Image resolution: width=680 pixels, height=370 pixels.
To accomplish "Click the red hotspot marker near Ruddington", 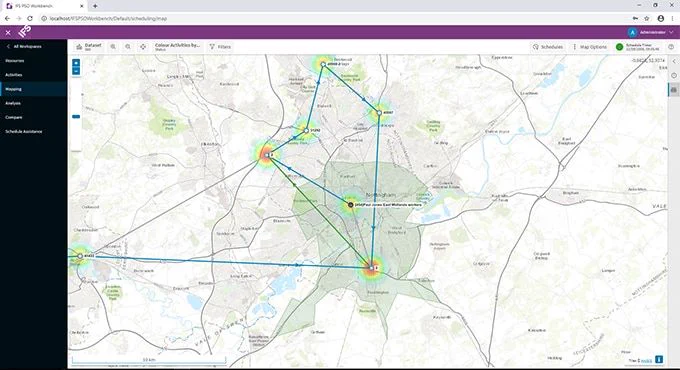I will 372,268.
